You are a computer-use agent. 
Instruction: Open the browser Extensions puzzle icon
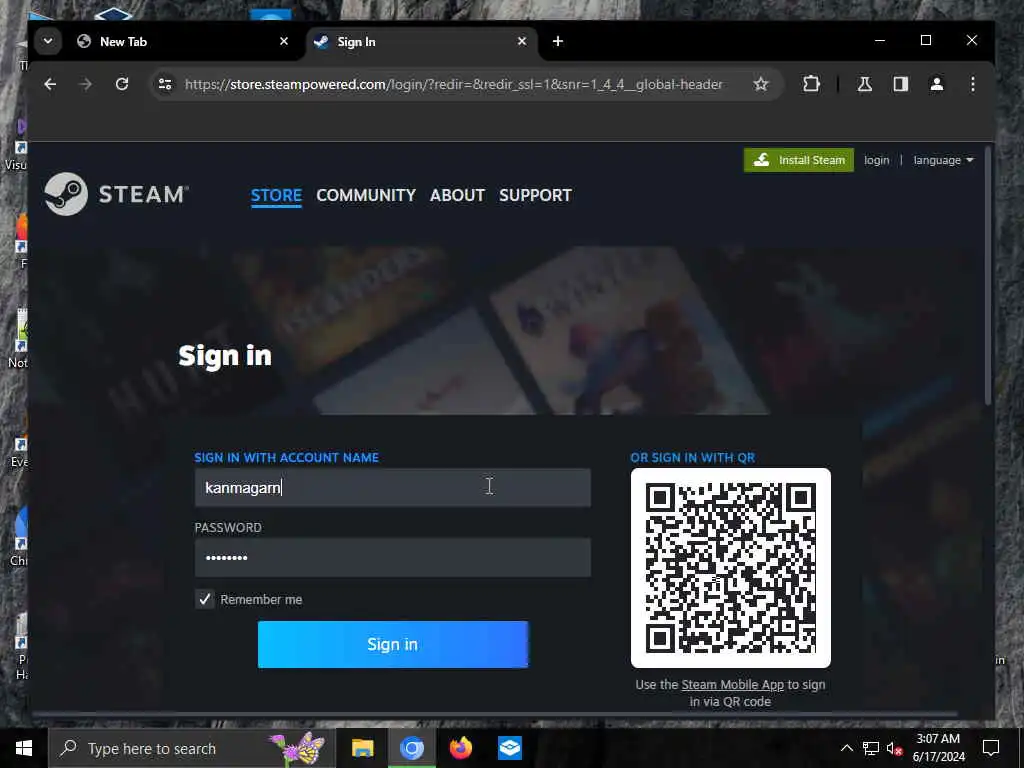click(x=811, y=84)
